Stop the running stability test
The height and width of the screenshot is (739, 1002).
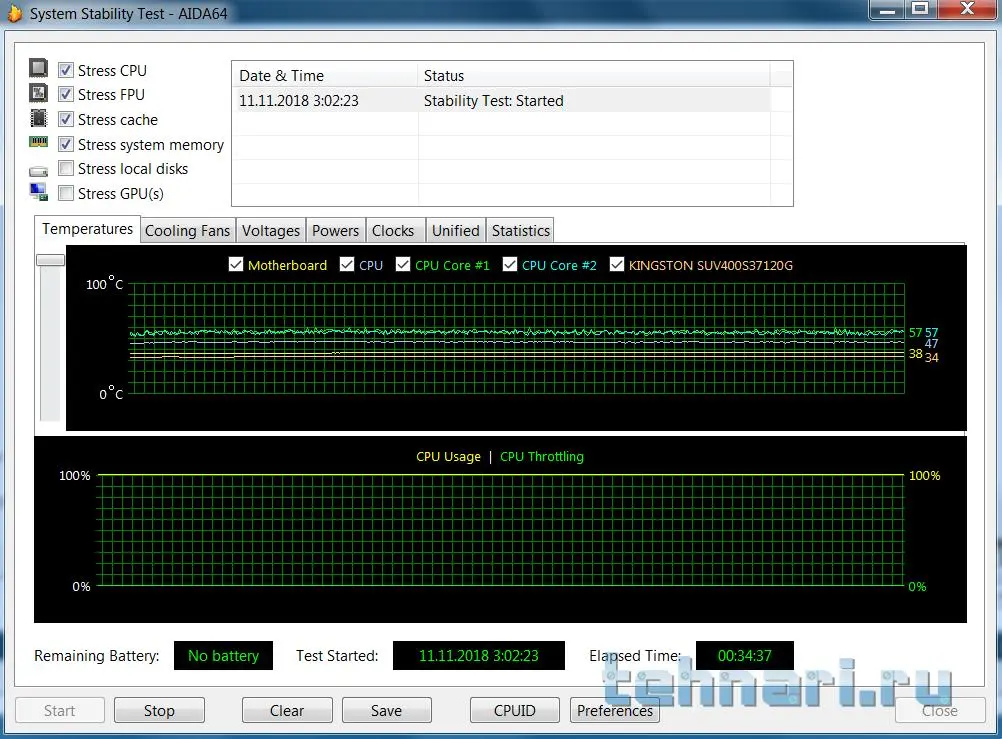pyautogui.click(x=159, y=711)
